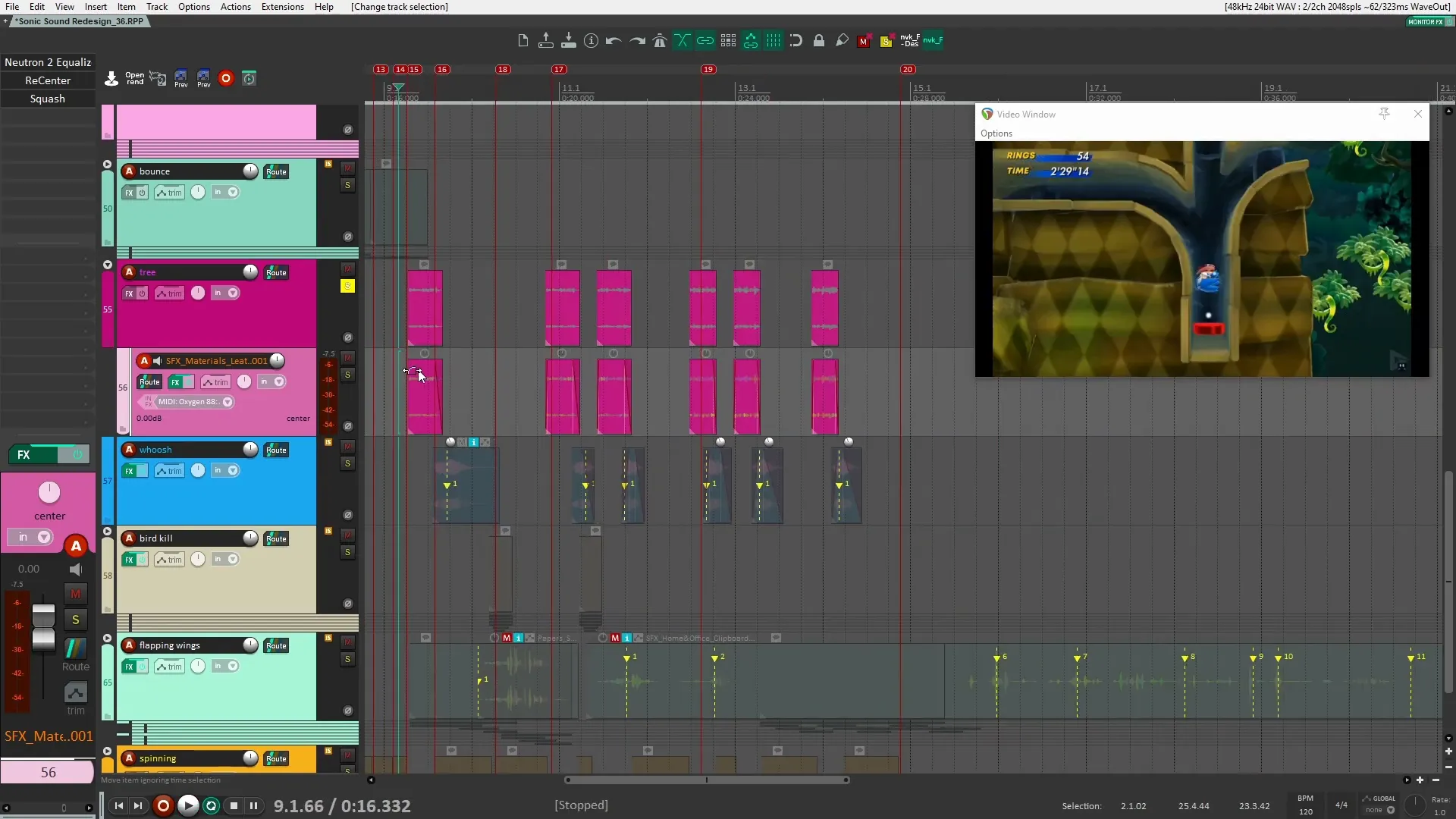Screen dimensions: 1456x819
Task: Click the open project upload icon
Action: [545, 41]
